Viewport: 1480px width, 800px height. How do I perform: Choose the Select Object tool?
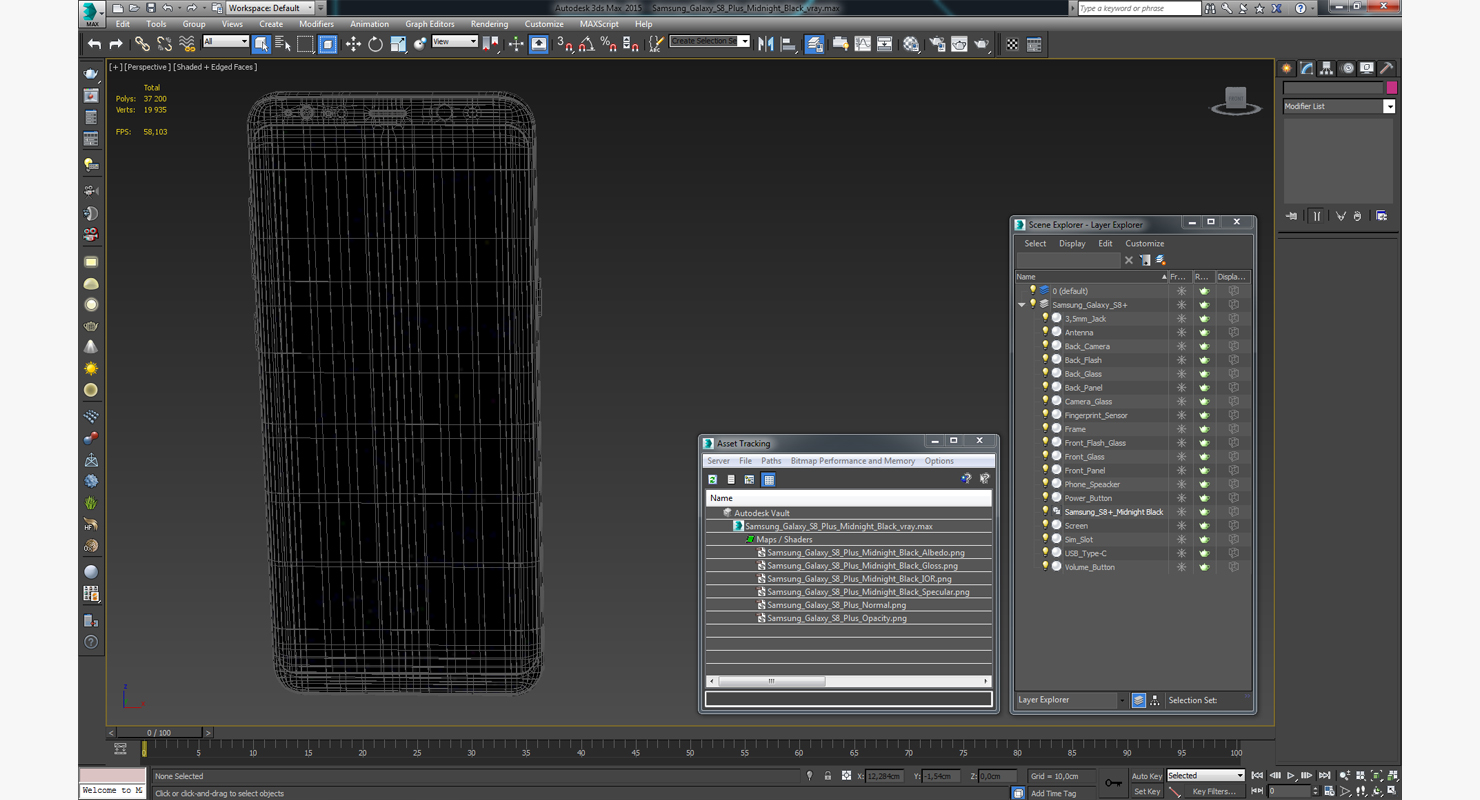tap(261, 44)
